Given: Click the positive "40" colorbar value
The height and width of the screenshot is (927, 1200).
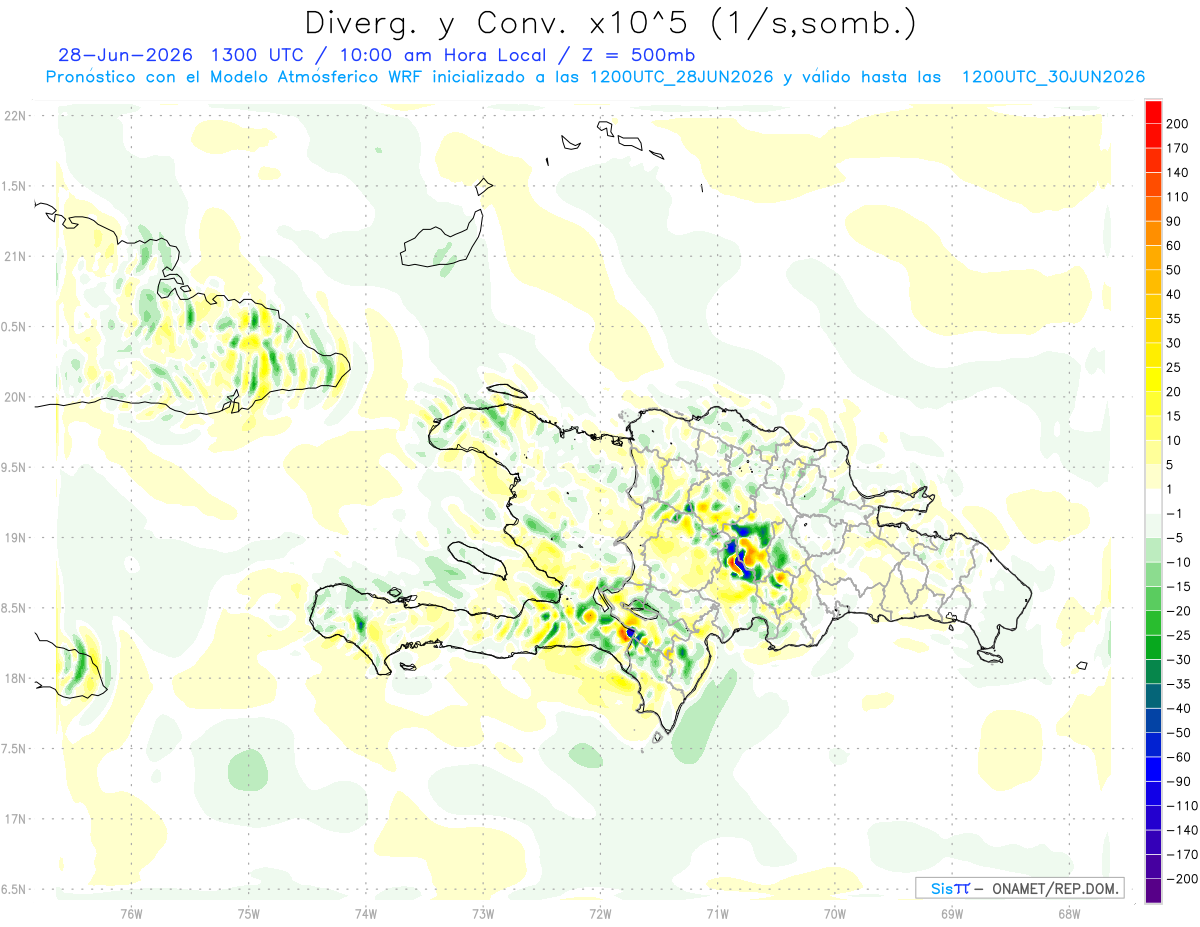Looking at the screenshot, I should (1175, 294).
